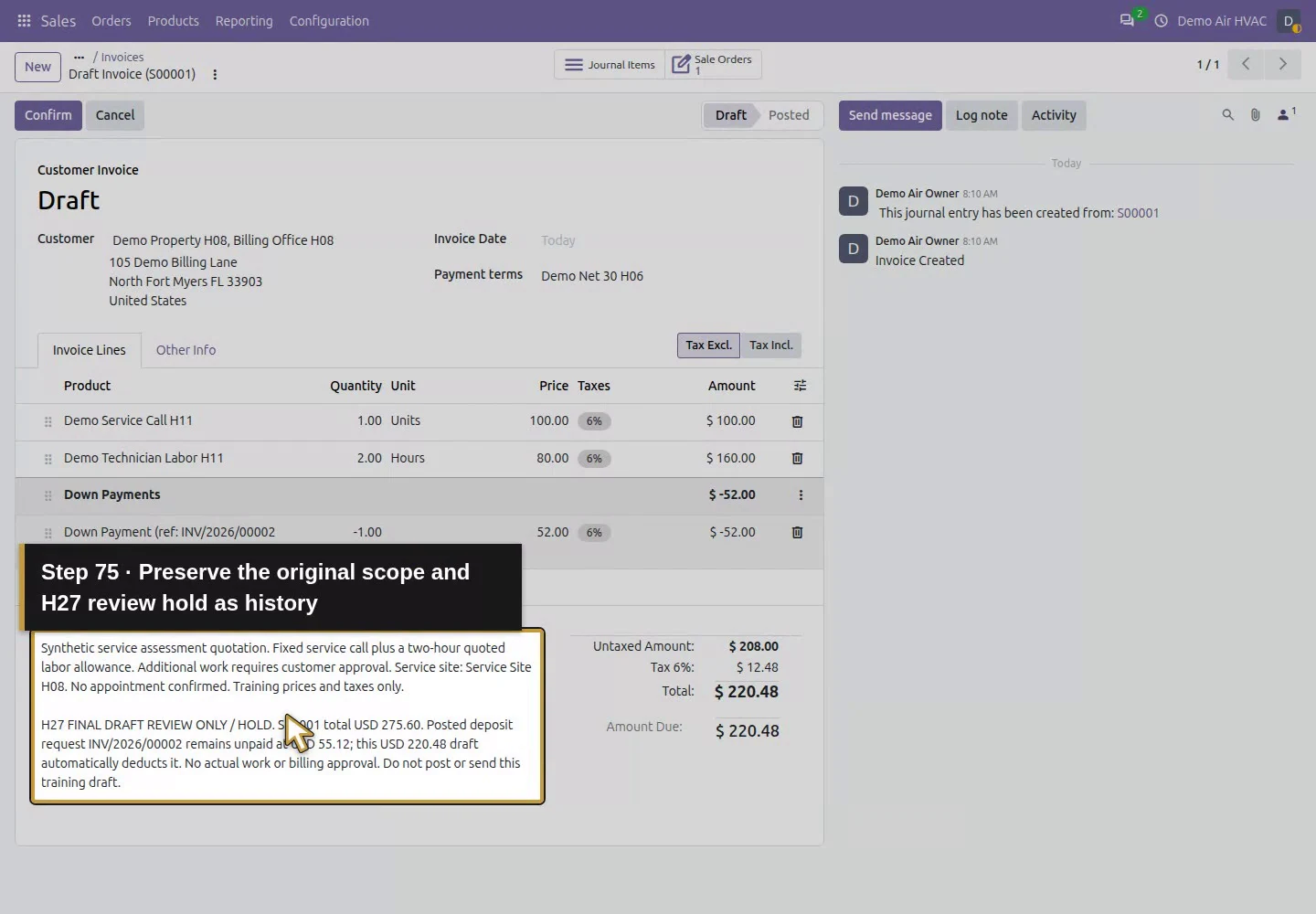Search messages with magnifier icon
This screenshot has height=914, width=1316.
[x=1227, y=115]
